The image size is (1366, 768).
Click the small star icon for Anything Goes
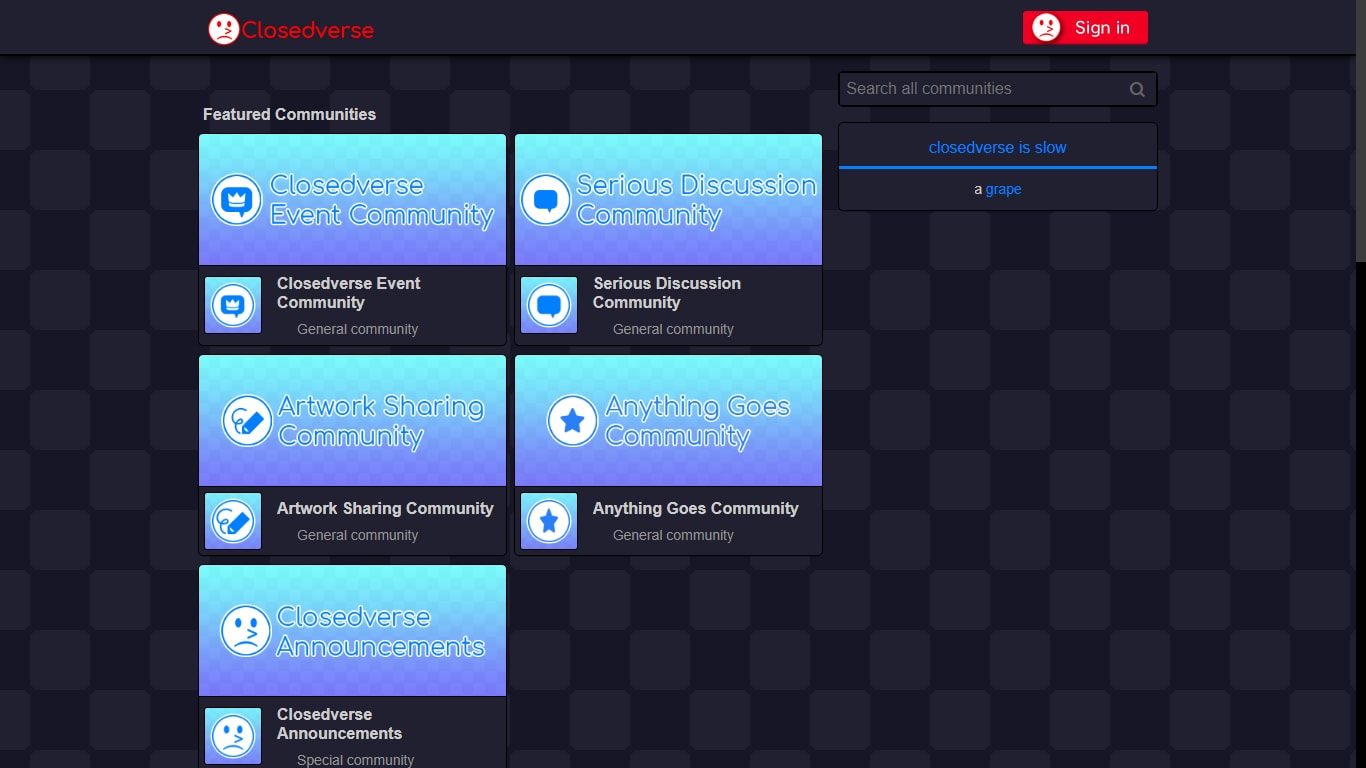coord(549,521)
